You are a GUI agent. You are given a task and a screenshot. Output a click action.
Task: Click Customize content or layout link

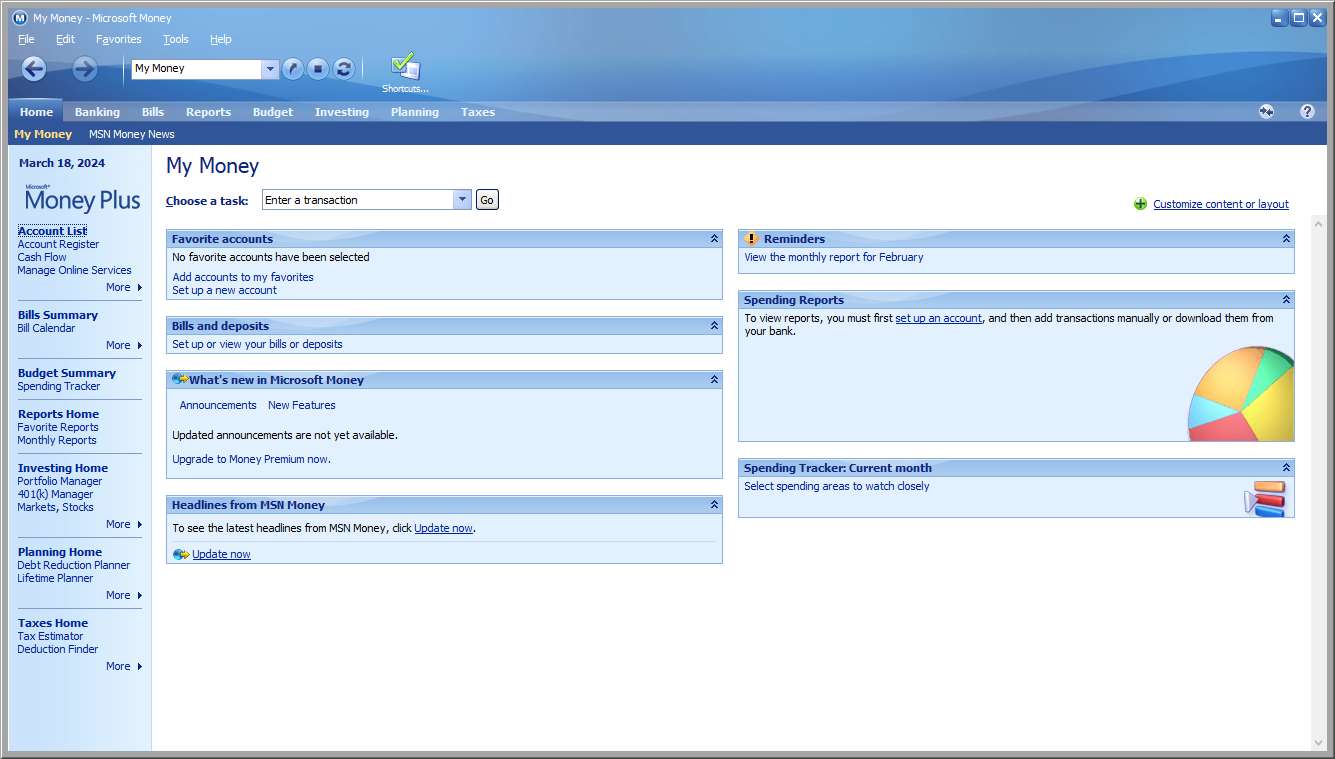coord(1221,204)
